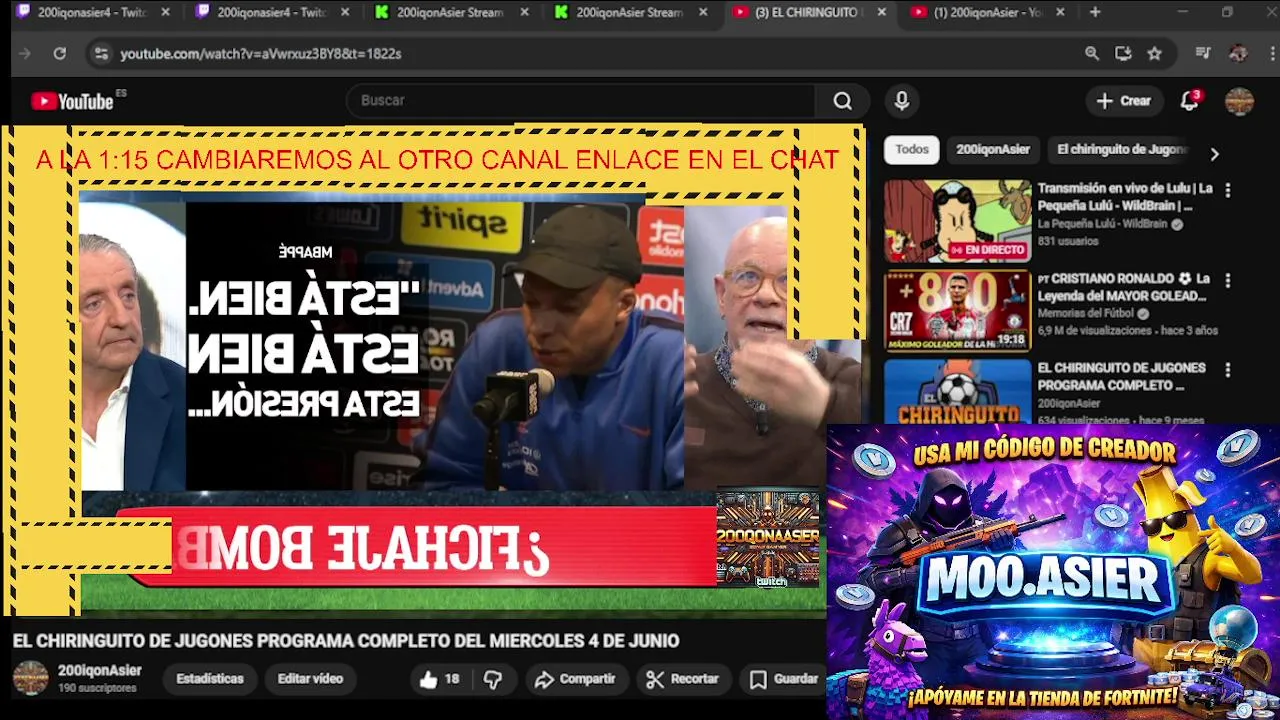Close the first 200iqonasier4 Twitch tab
The height and width of the screenshot is (720, 1280).
[166, 12]
